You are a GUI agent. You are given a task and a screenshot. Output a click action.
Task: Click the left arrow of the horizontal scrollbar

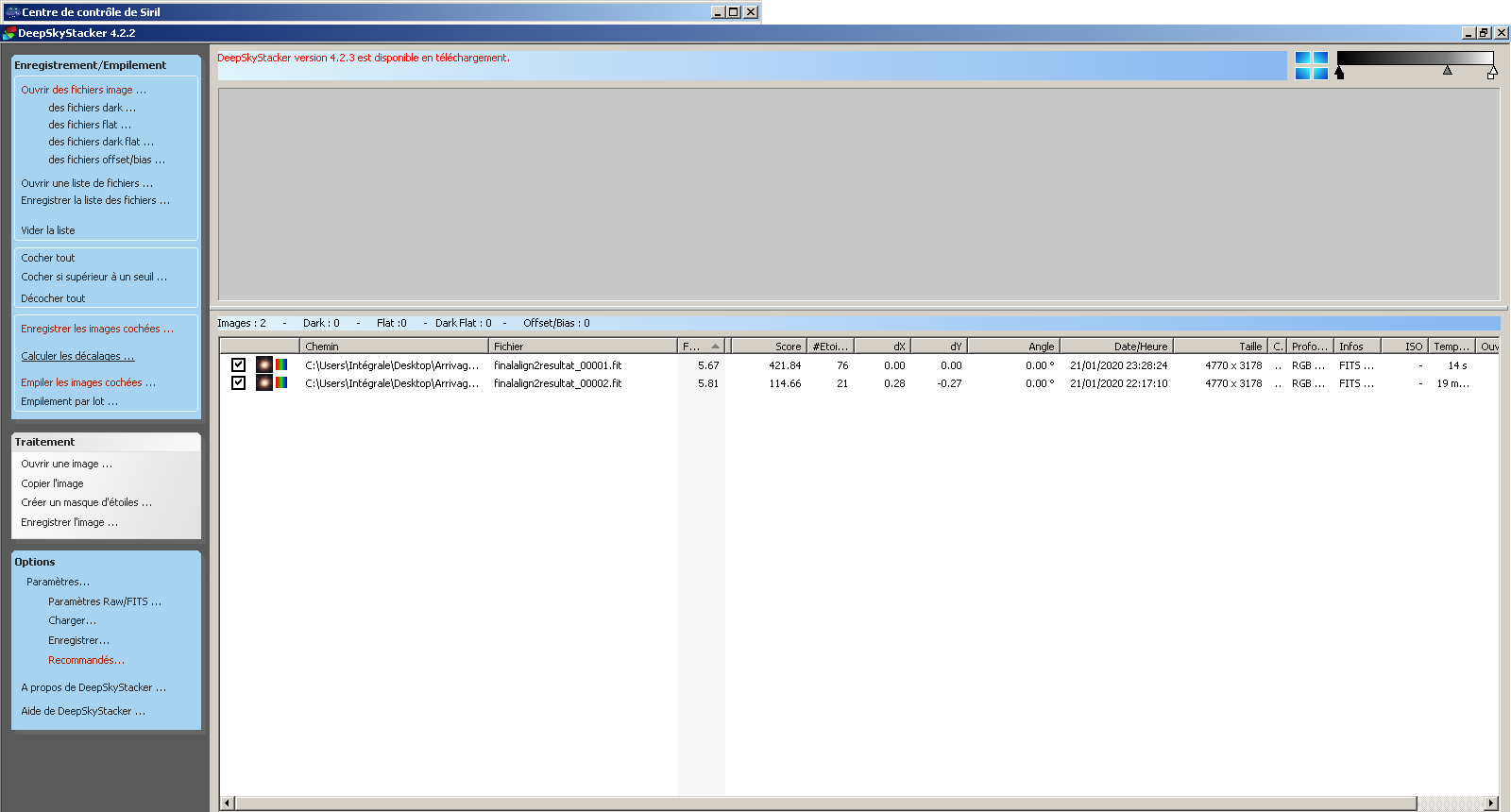[x=227, y=804]
